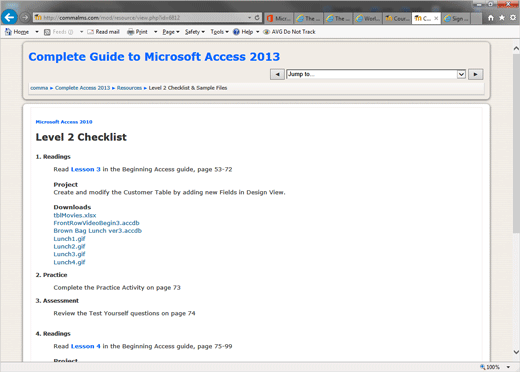Switch to the Cour... tab

[x=397, y=18]
